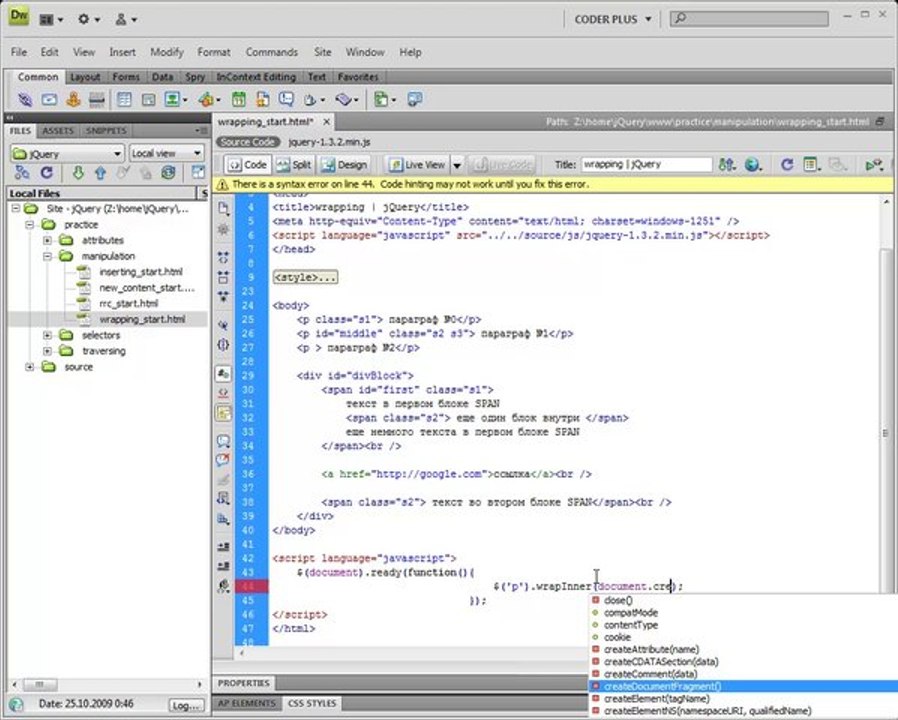Image resolution: width=898 pixels, height=720 pixels.
Task: Collapse the manipulation folder
Action: (48, 256)
